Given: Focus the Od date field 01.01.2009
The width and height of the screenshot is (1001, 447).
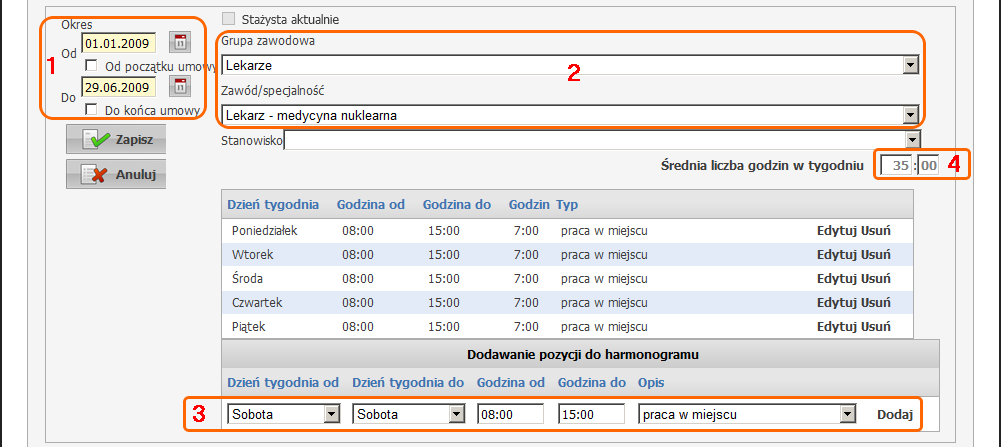Looking at the screenshot, I should 119,43.
